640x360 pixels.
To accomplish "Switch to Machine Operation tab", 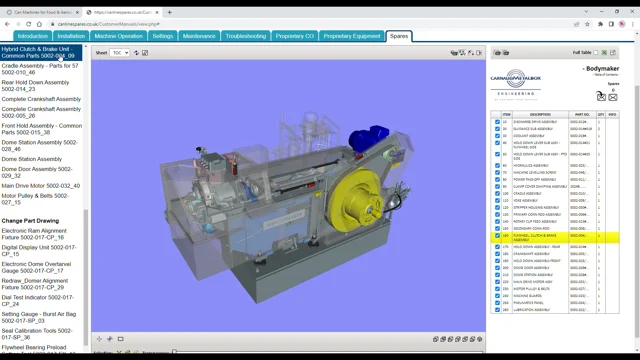I will tap(118, 36).
